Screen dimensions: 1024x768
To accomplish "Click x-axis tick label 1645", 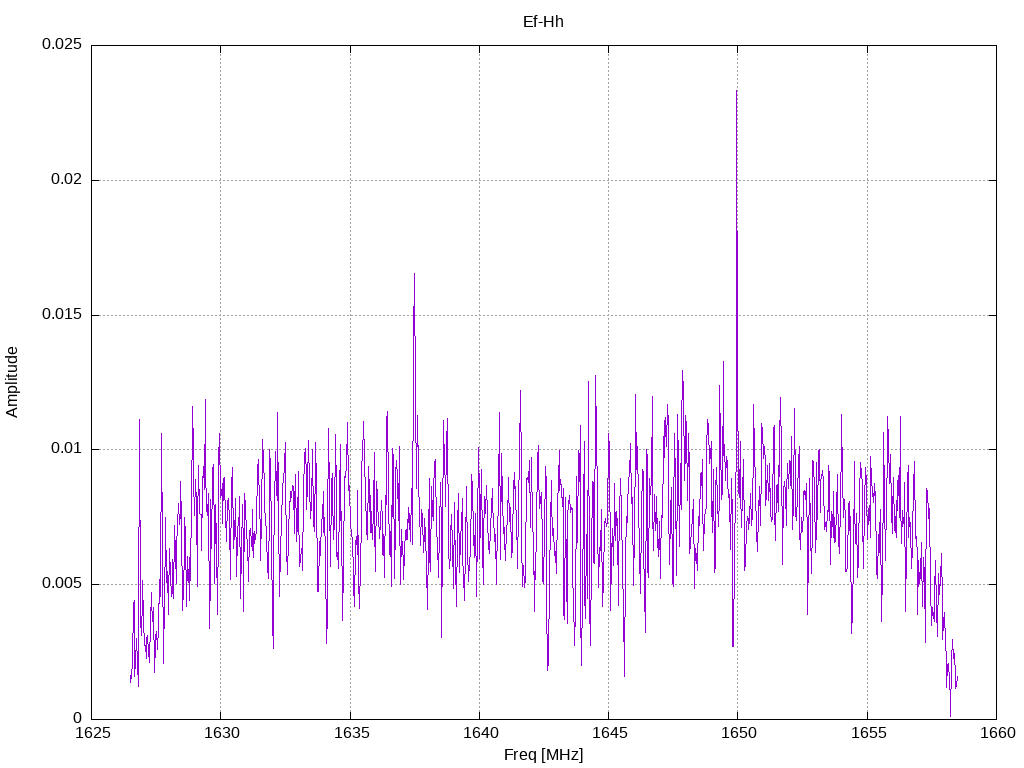I will click(x=609, y=733).
